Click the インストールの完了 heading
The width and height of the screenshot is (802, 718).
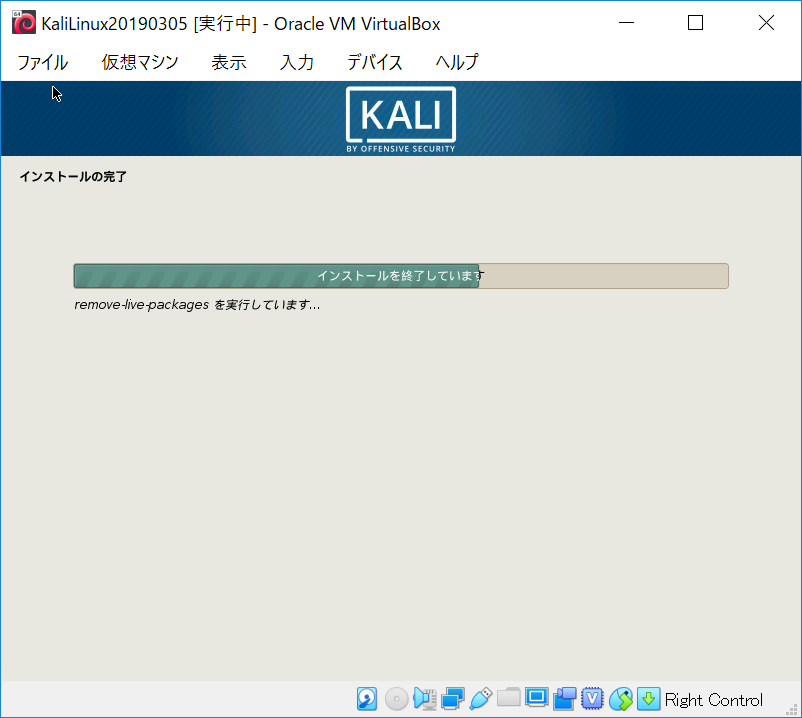click(73, 177)
